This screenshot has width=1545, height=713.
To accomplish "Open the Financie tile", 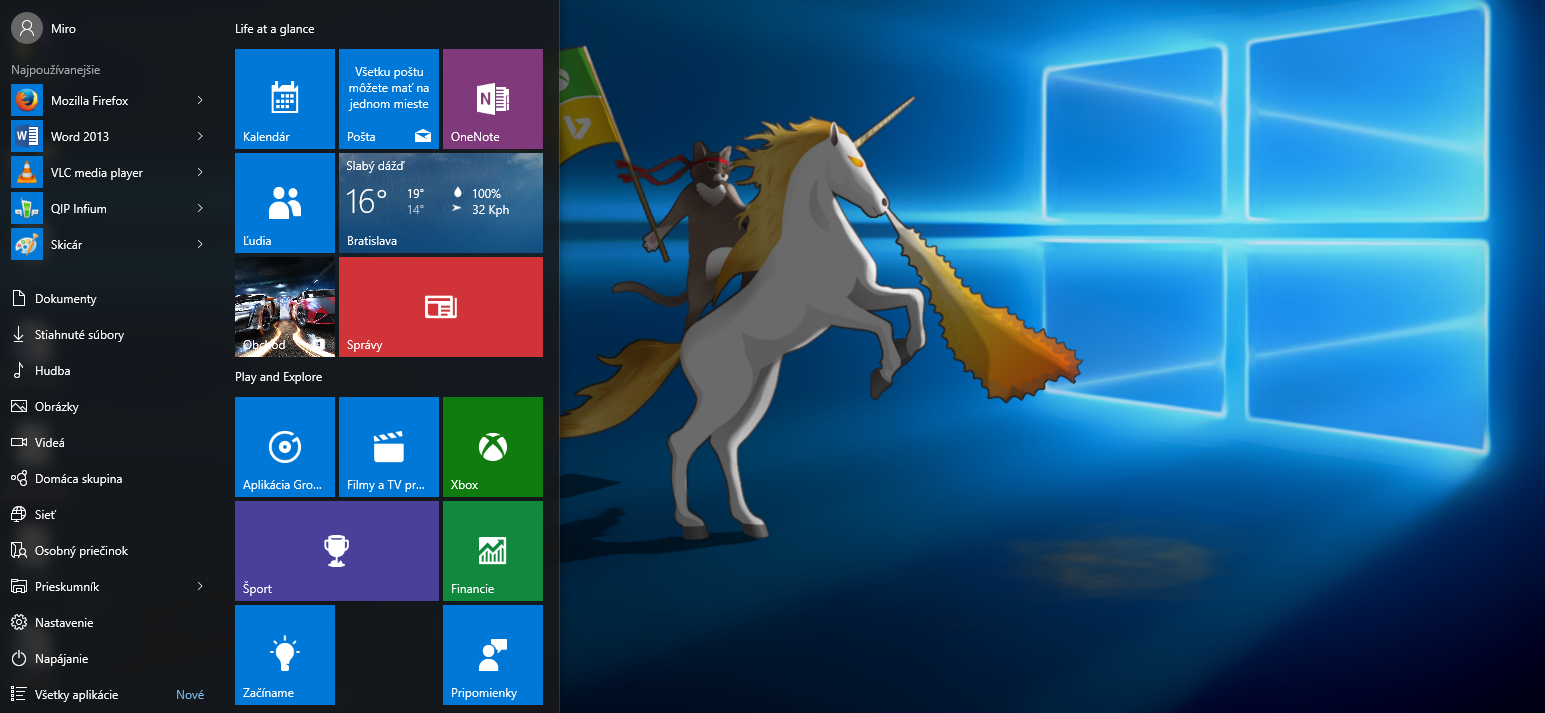I will [493, 551].
